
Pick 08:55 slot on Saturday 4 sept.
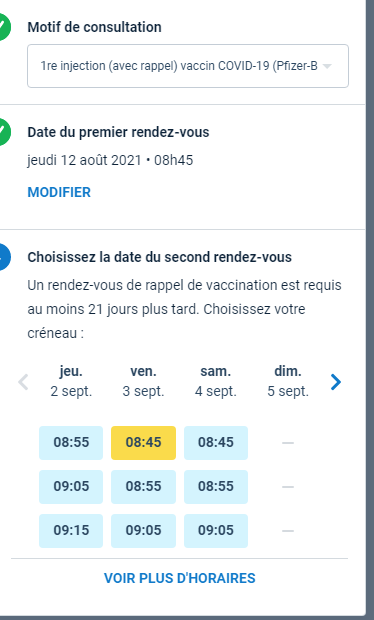click(x=216, y=486)
